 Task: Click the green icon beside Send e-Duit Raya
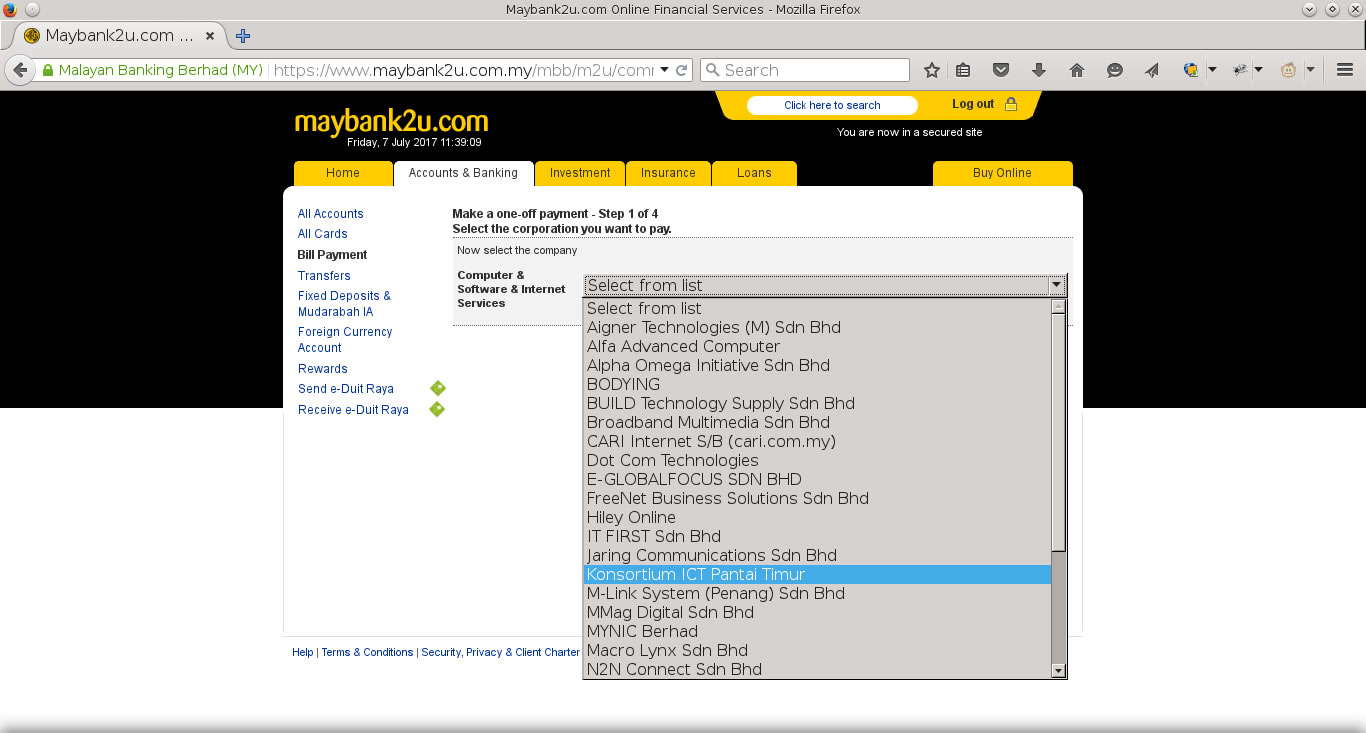[x=437, y=388]
